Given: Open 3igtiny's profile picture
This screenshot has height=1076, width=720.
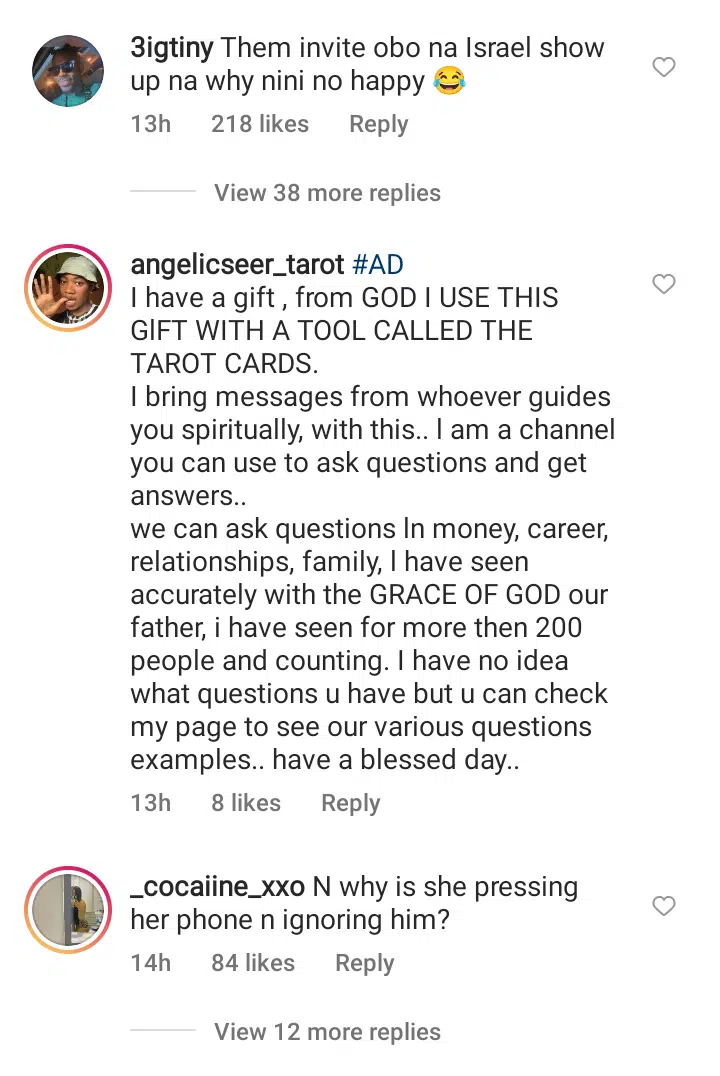Looking at the screenshot, I should (x=68, y=71).
